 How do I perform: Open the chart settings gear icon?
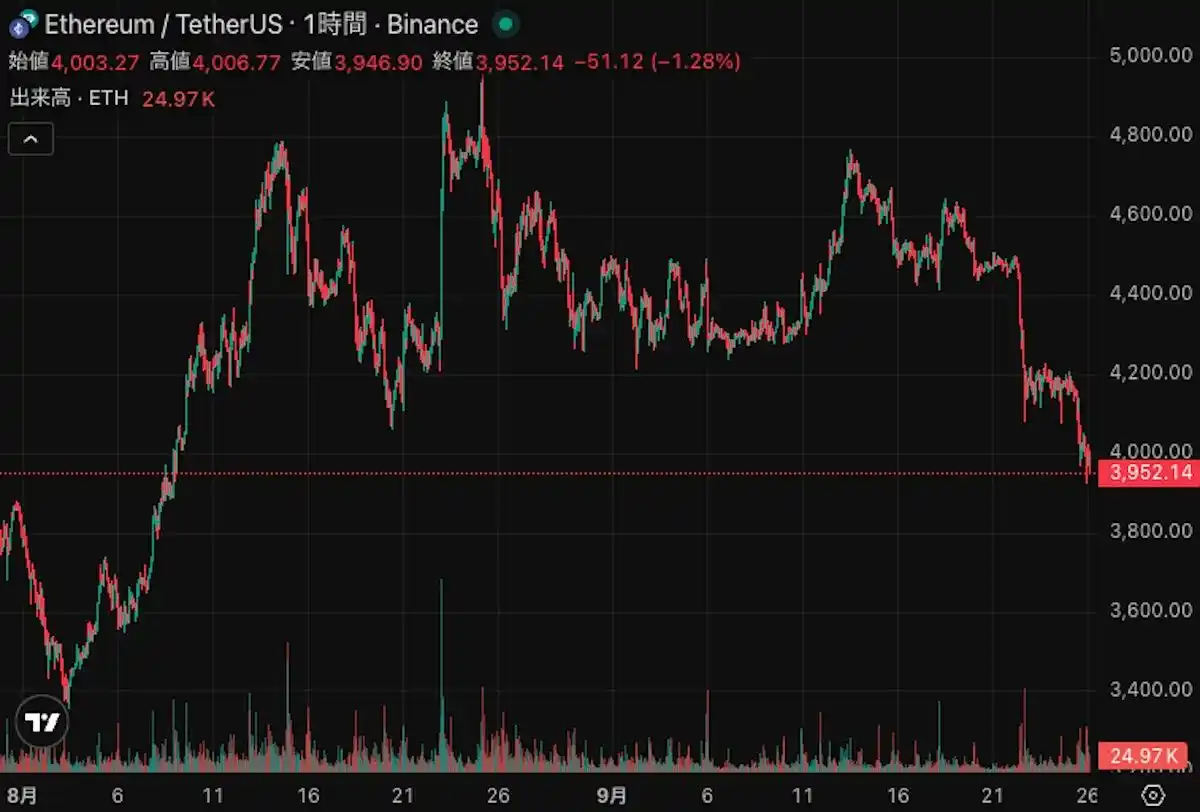pyautogui.click(x=1153, y=795)
